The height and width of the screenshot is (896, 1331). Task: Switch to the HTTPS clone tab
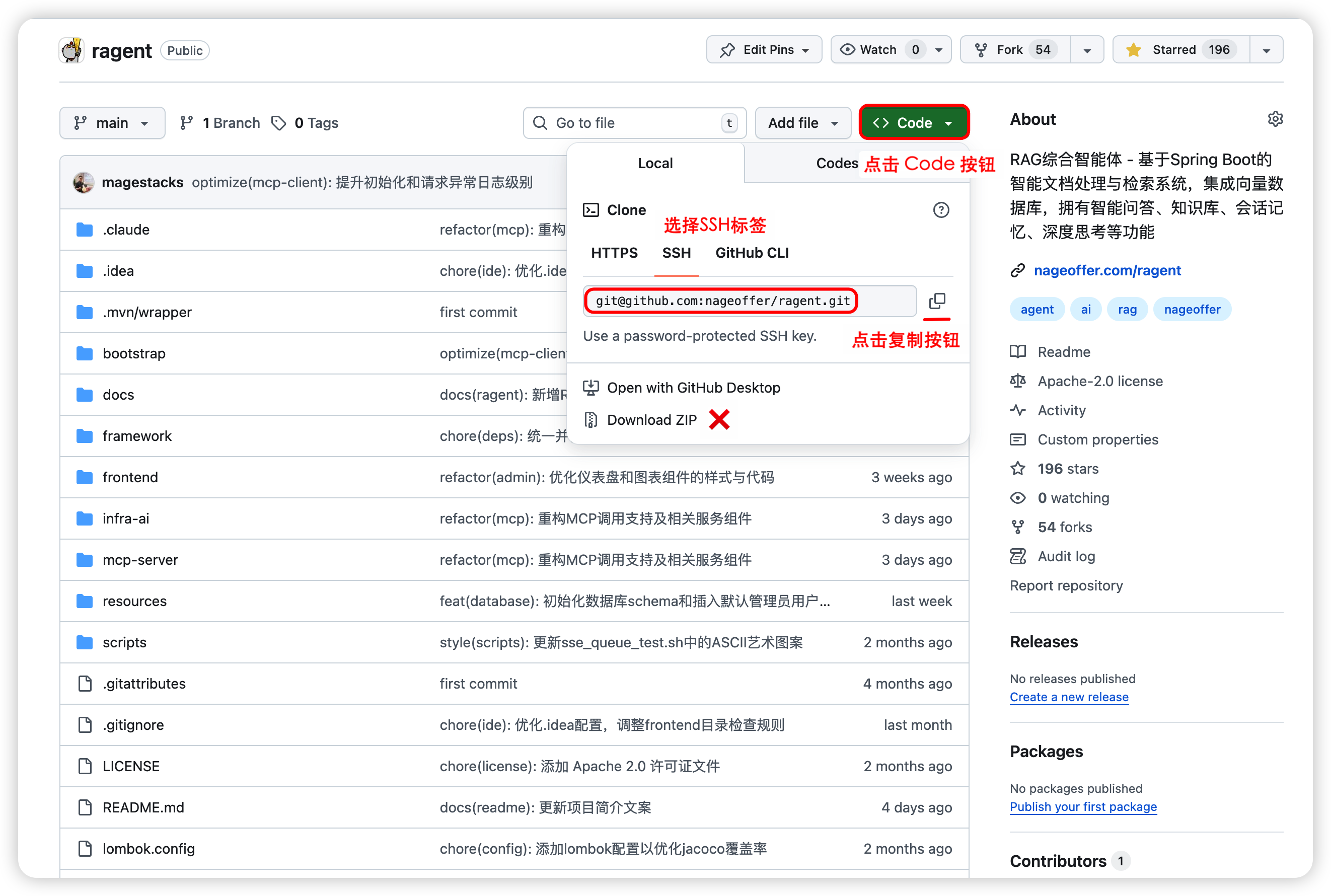click(614, 253)
